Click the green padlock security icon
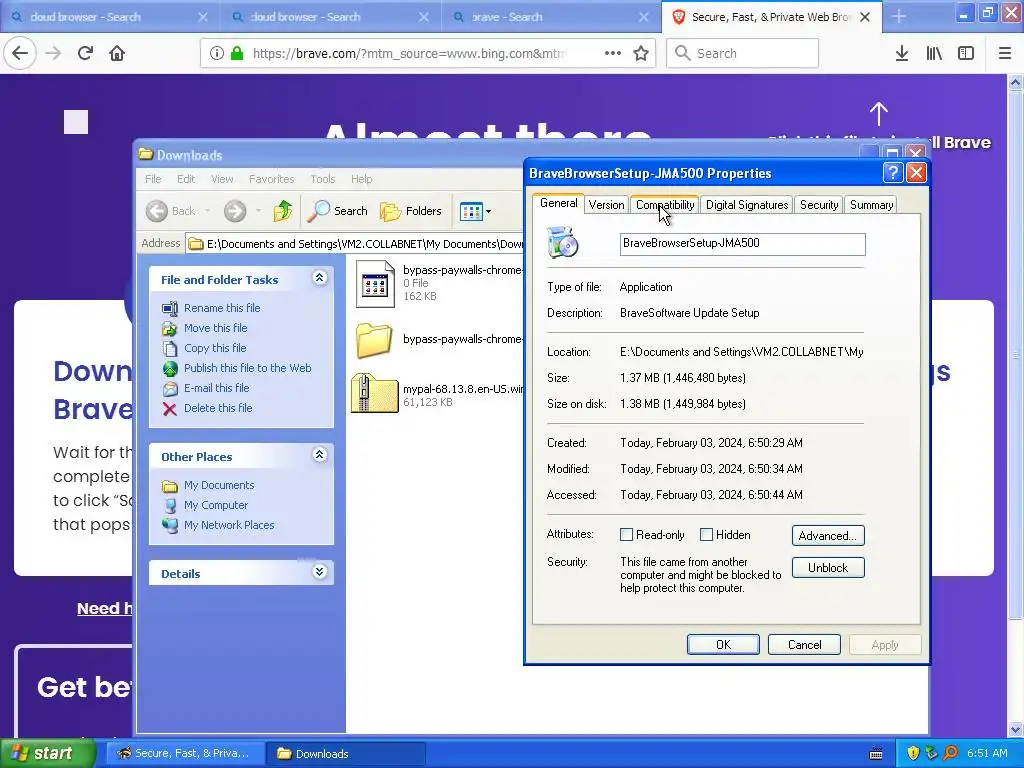1024x768 pixels. (237, 53)
